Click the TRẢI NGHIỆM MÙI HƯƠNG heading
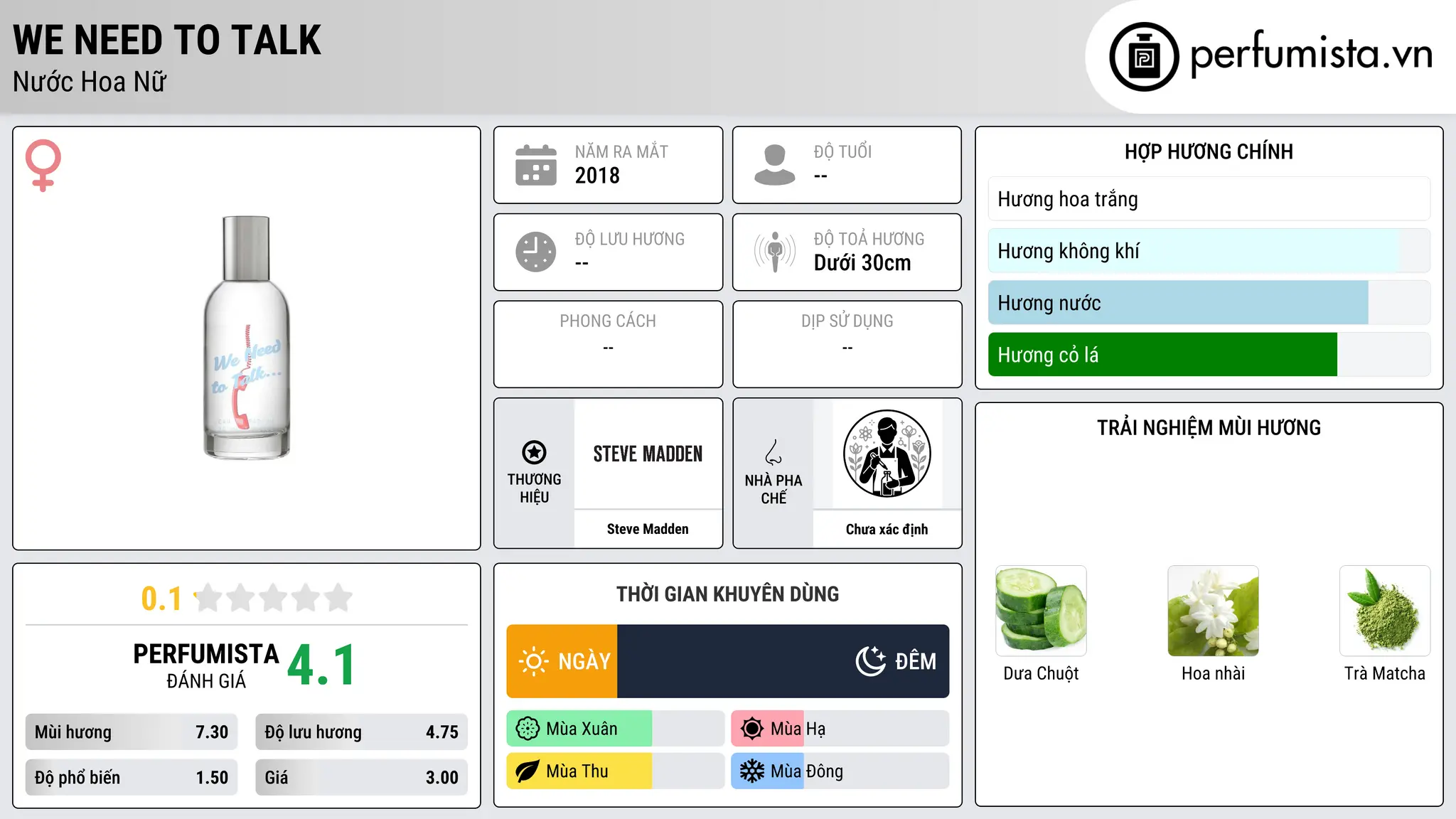Image resolution: width=1456 pixels, height=819 pixels. click(1209, 428)
